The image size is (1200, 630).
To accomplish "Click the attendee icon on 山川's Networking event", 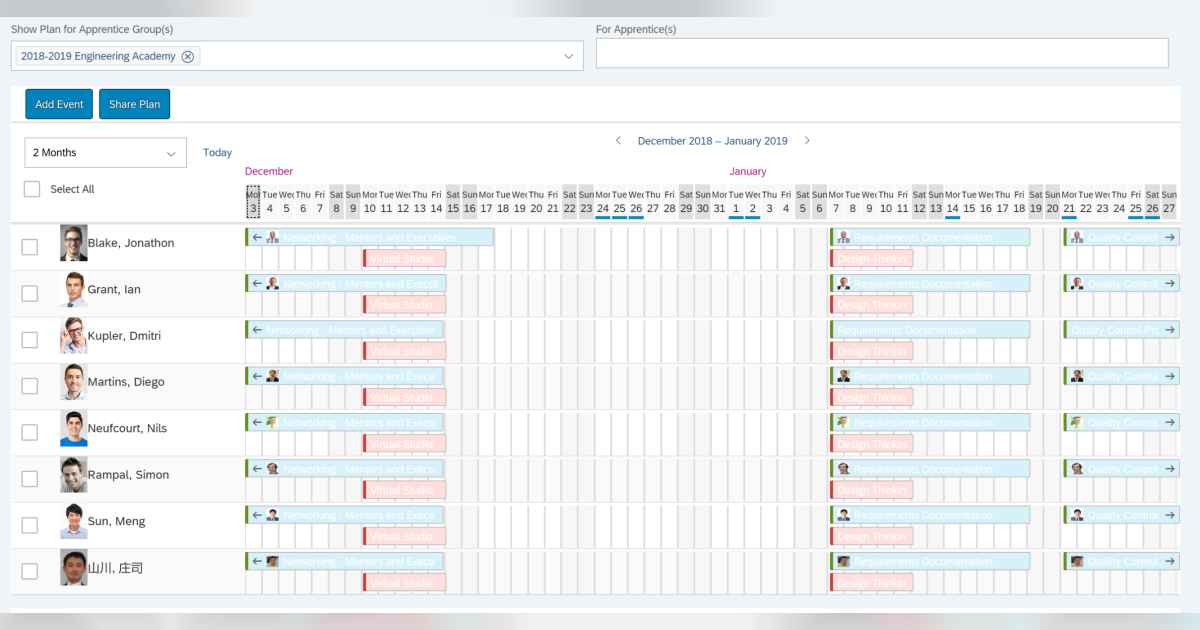I will click(272, 561).
